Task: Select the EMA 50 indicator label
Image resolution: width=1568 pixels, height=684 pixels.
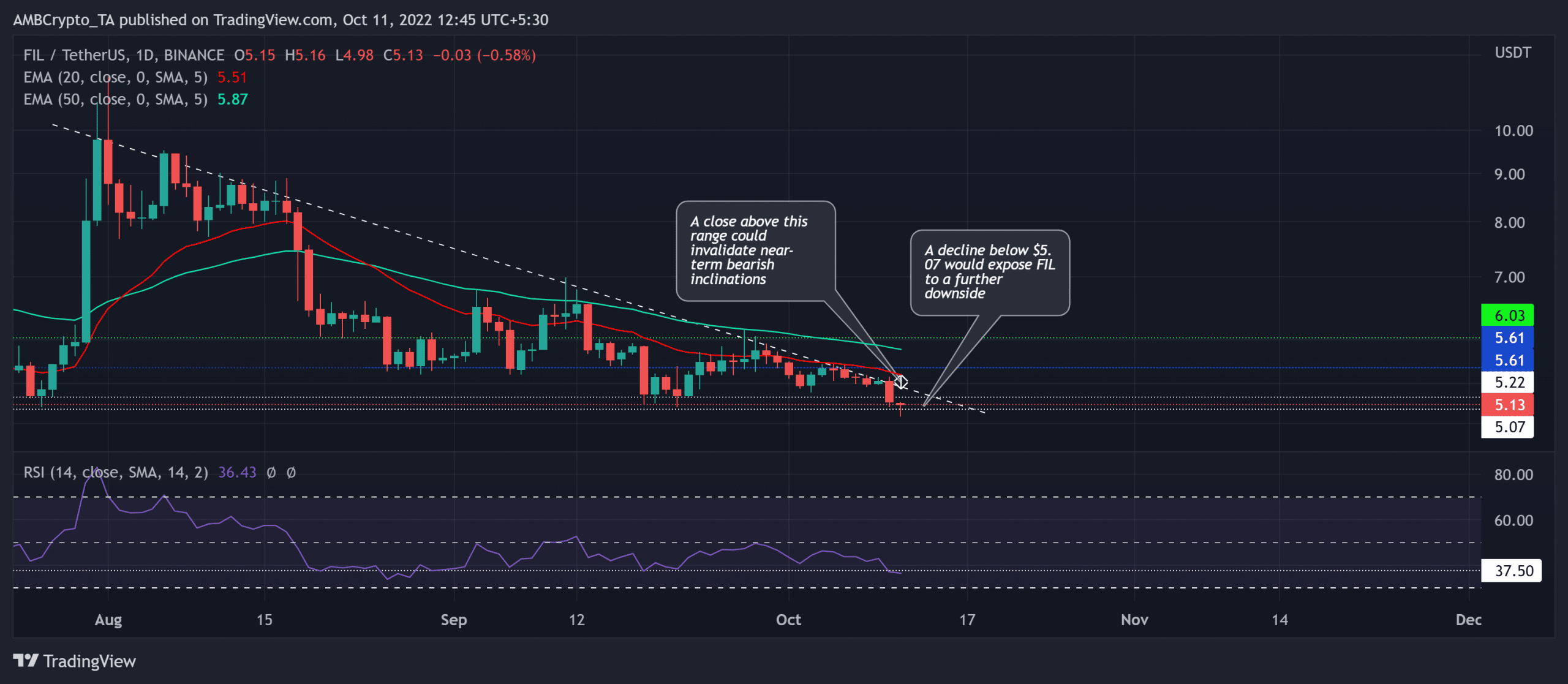Action: [x=115, y=99]
